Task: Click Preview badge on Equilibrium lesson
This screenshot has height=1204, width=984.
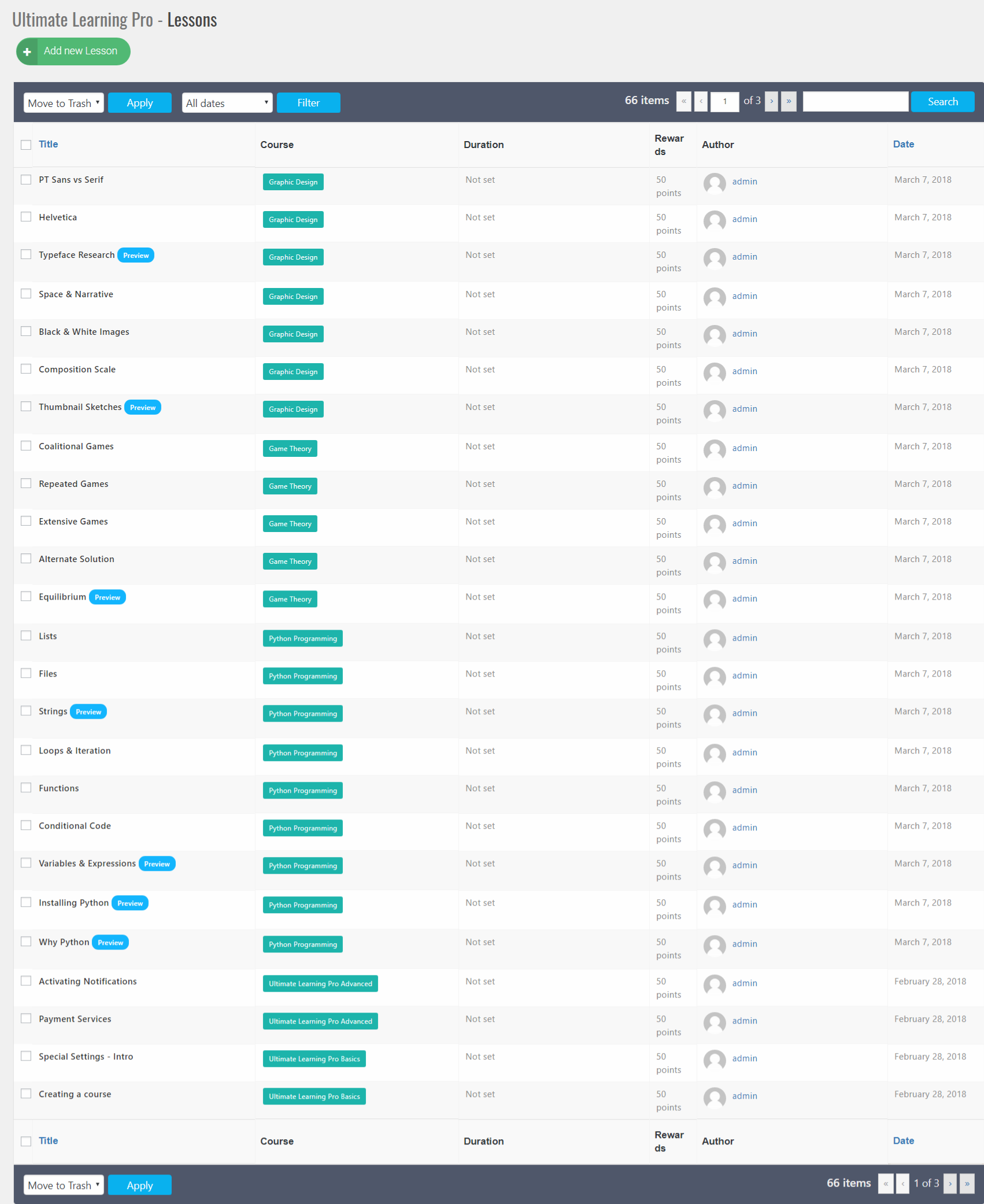Action: [108, 597]
